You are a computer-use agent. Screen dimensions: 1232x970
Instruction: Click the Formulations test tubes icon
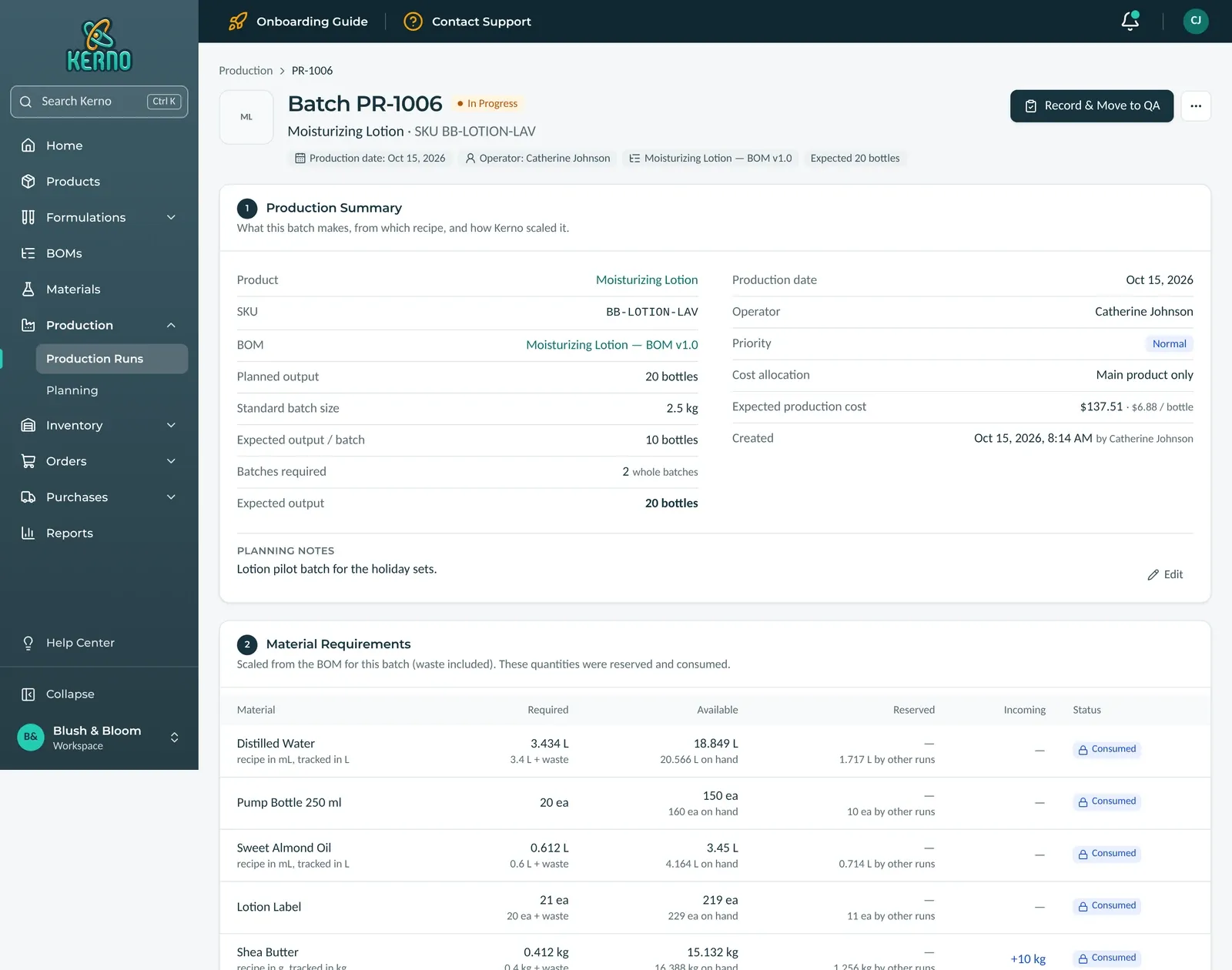click(x=28, y=217)
